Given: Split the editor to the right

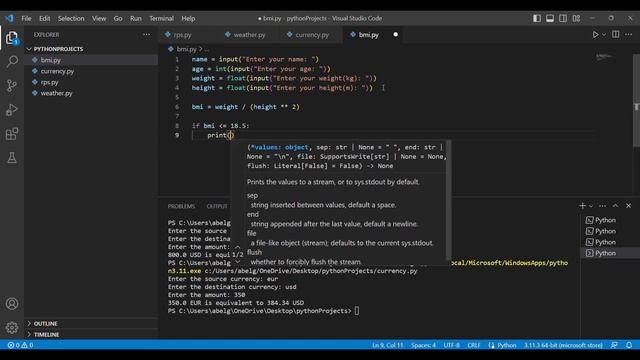Looking at the screenshot, I should click(616, 35).
